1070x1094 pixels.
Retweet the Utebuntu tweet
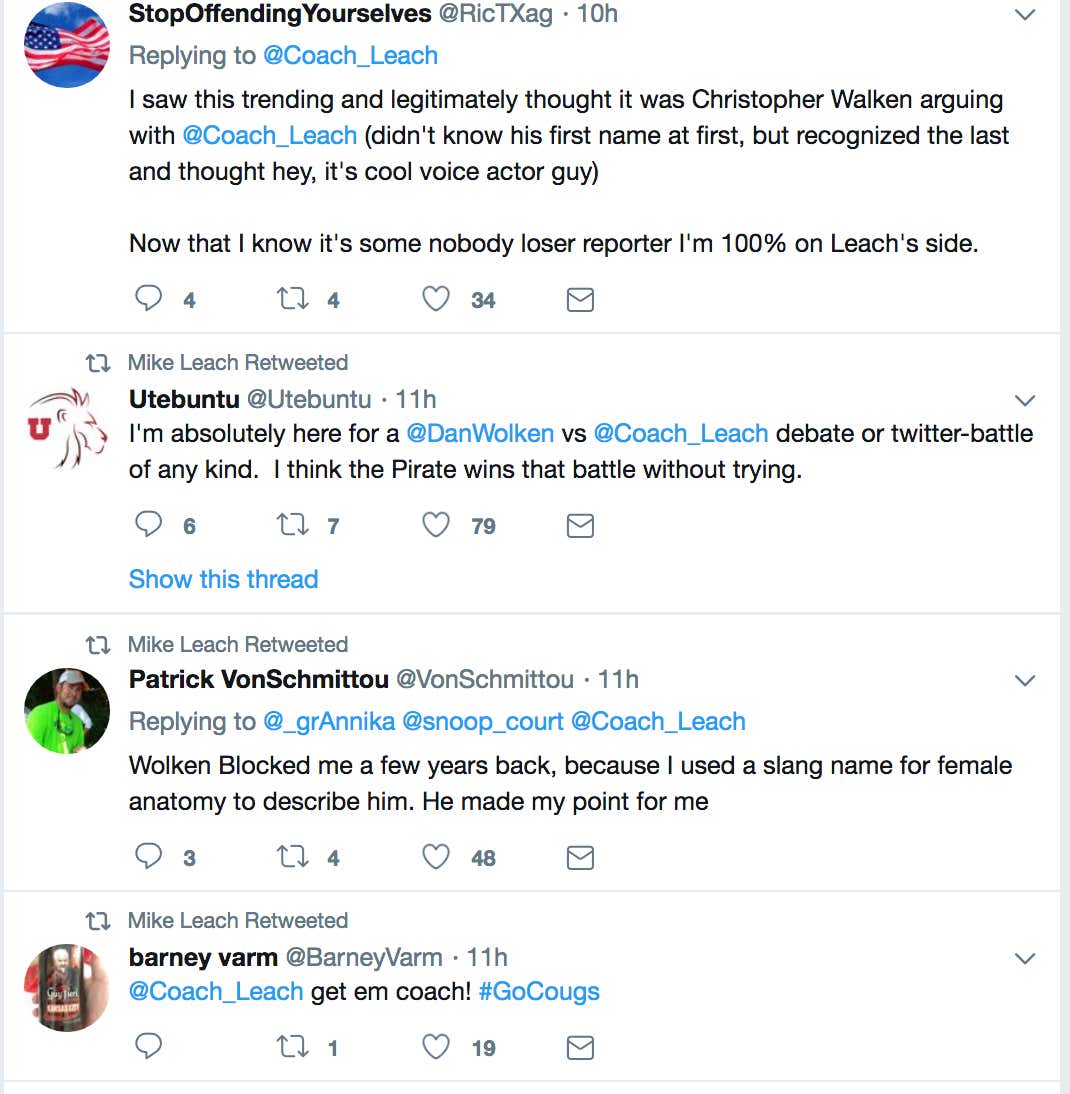point(293,525)
